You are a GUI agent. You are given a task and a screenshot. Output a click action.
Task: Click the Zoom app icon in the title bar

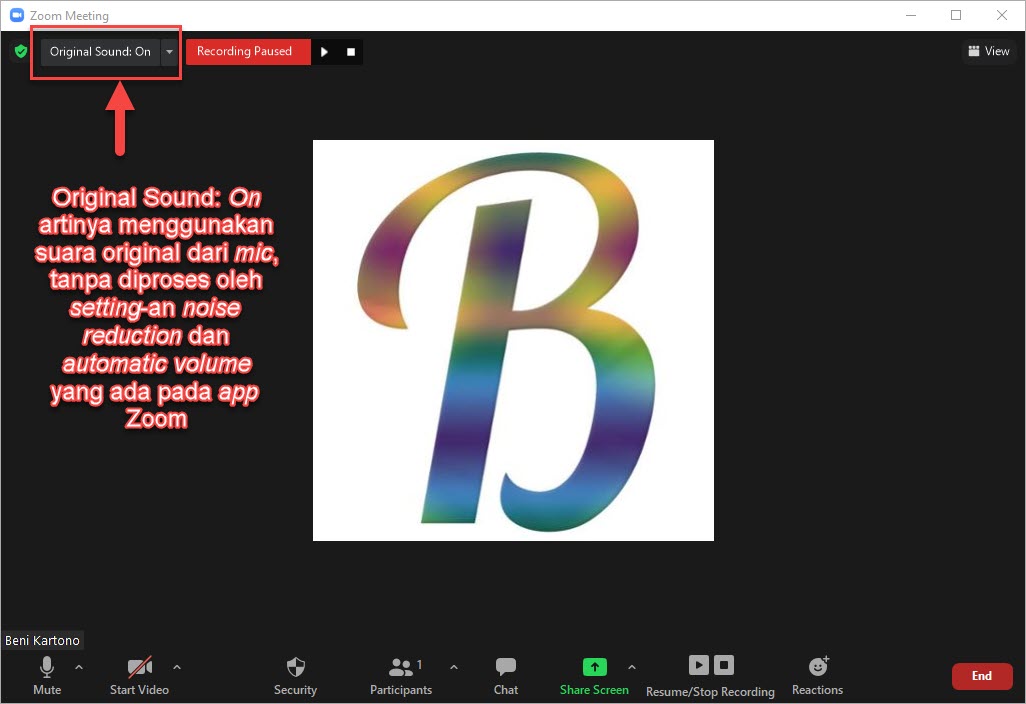[x=17, y=15]
